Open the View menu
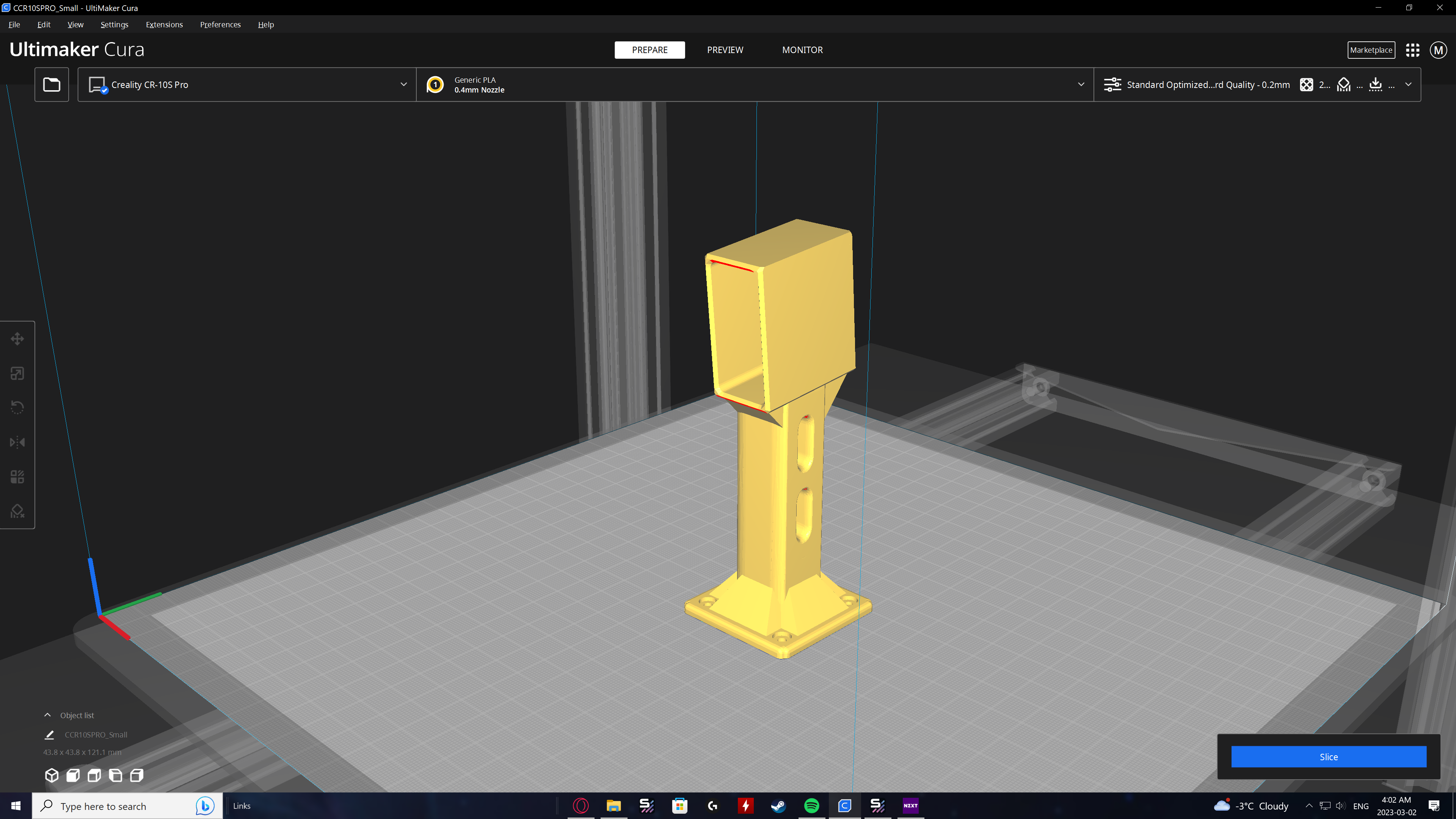The height and width of the screenshot is (819, 1456). tap(75, 24)
